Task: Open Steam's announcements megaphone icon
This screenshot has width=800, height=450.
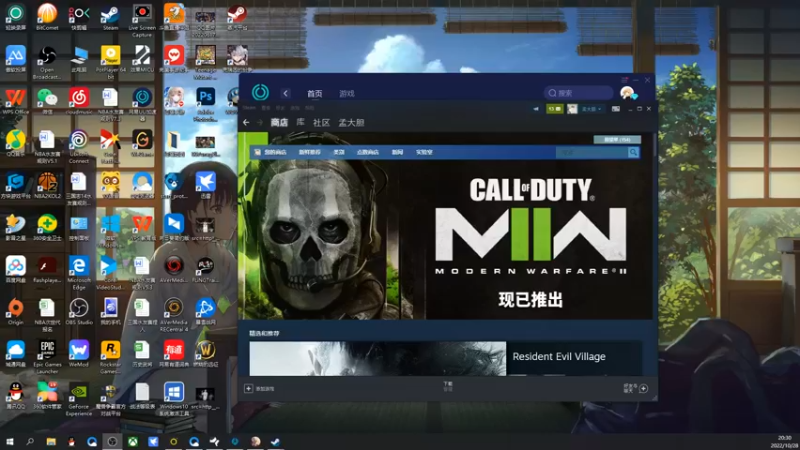Action: (536, 109)
